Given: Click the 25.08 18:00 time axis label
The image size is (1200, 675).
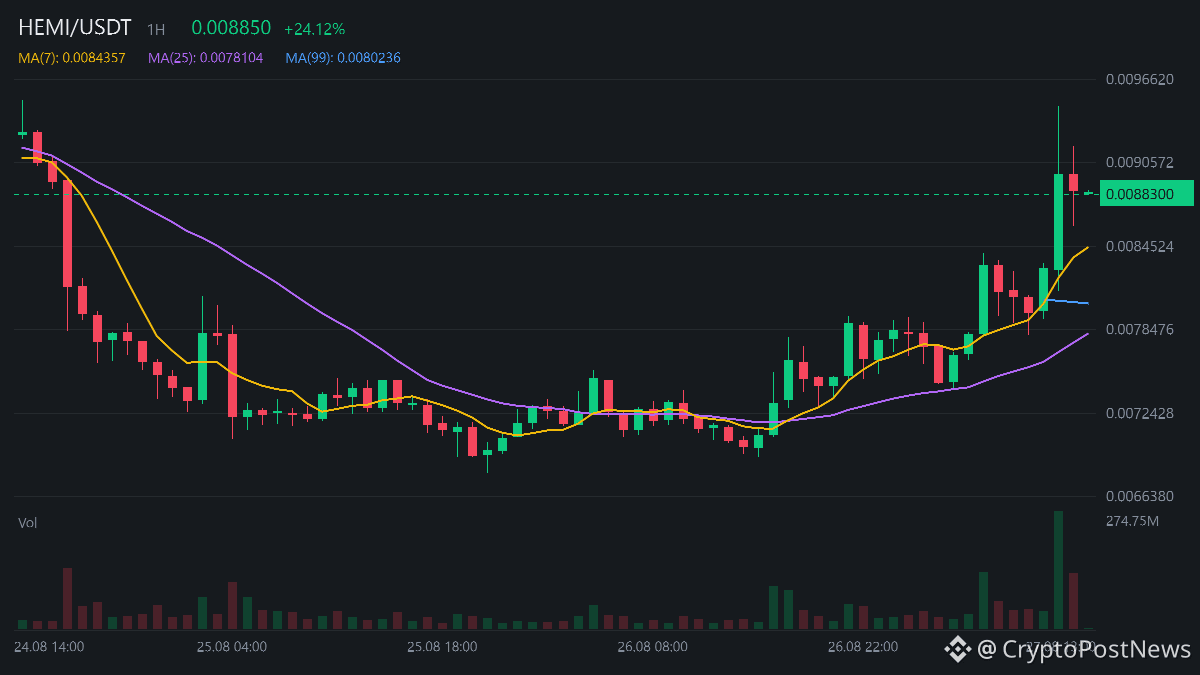Looking at the screenshot, I should 442,647.
